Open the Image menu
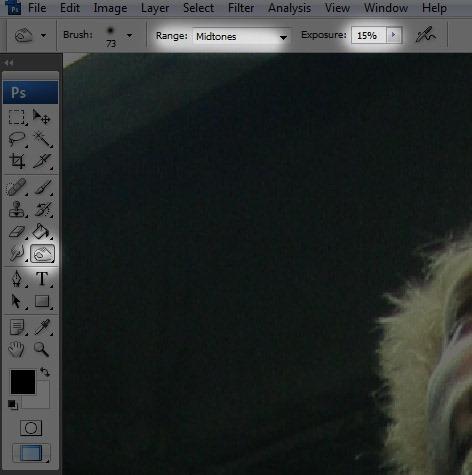The height and width of the screenshot is (475, 472). [x=110, y=8]
